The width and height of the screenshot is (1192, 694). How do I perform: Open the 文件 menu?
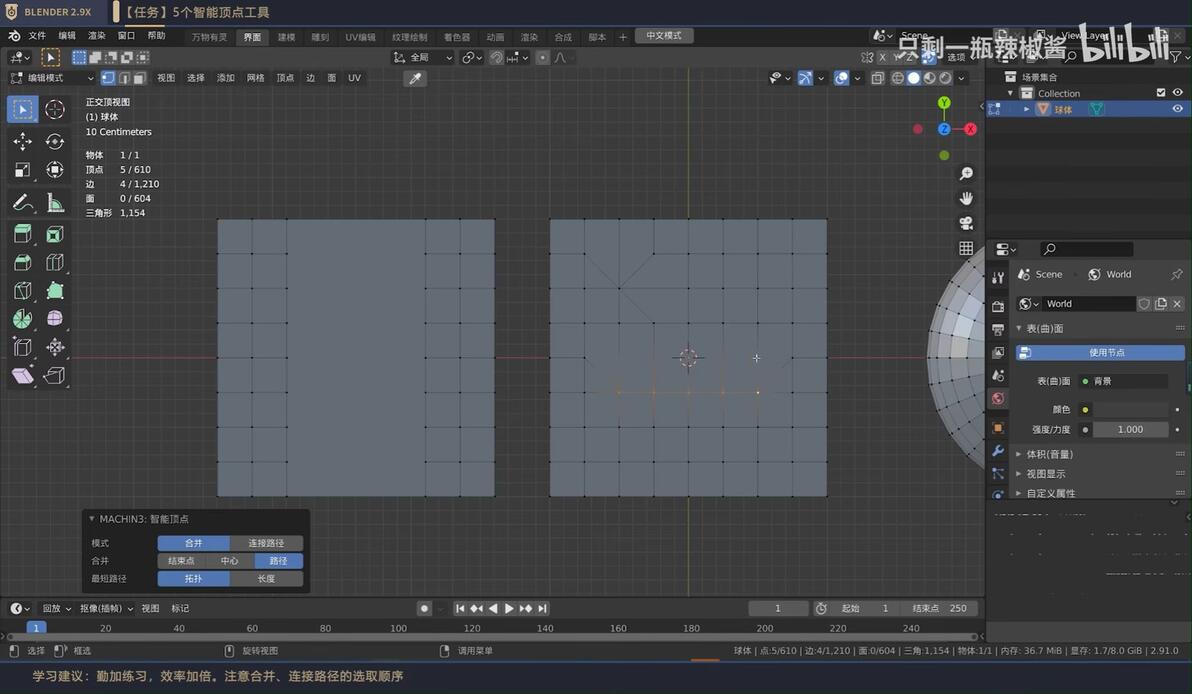coord(37,36)
